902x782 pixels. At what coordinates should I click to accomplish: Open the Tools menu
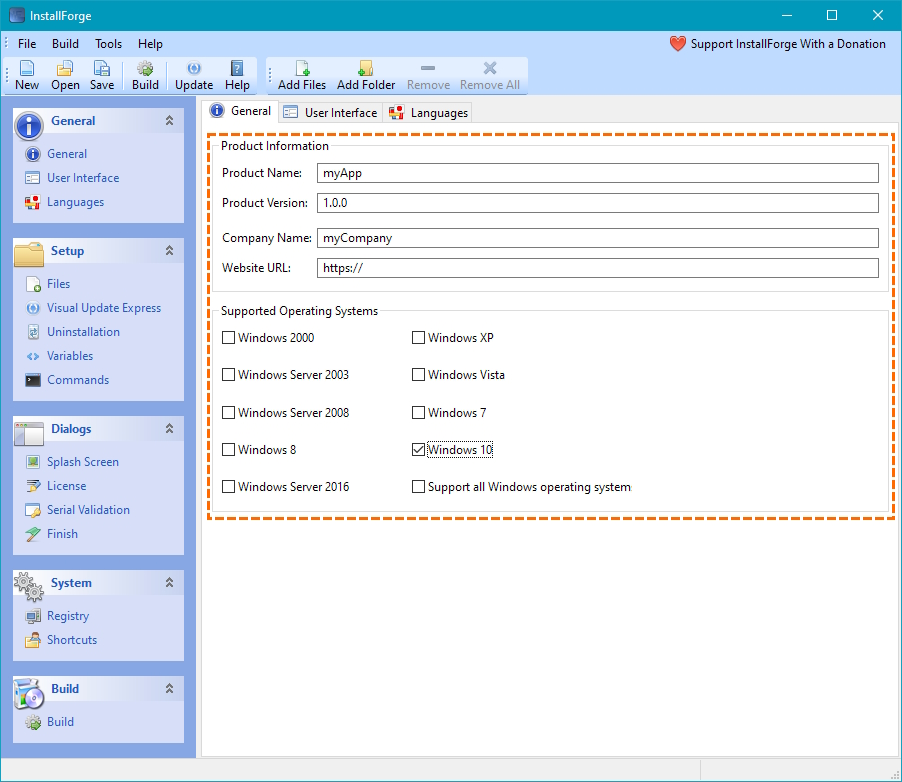pyautogui.click(x=109, y=44)
